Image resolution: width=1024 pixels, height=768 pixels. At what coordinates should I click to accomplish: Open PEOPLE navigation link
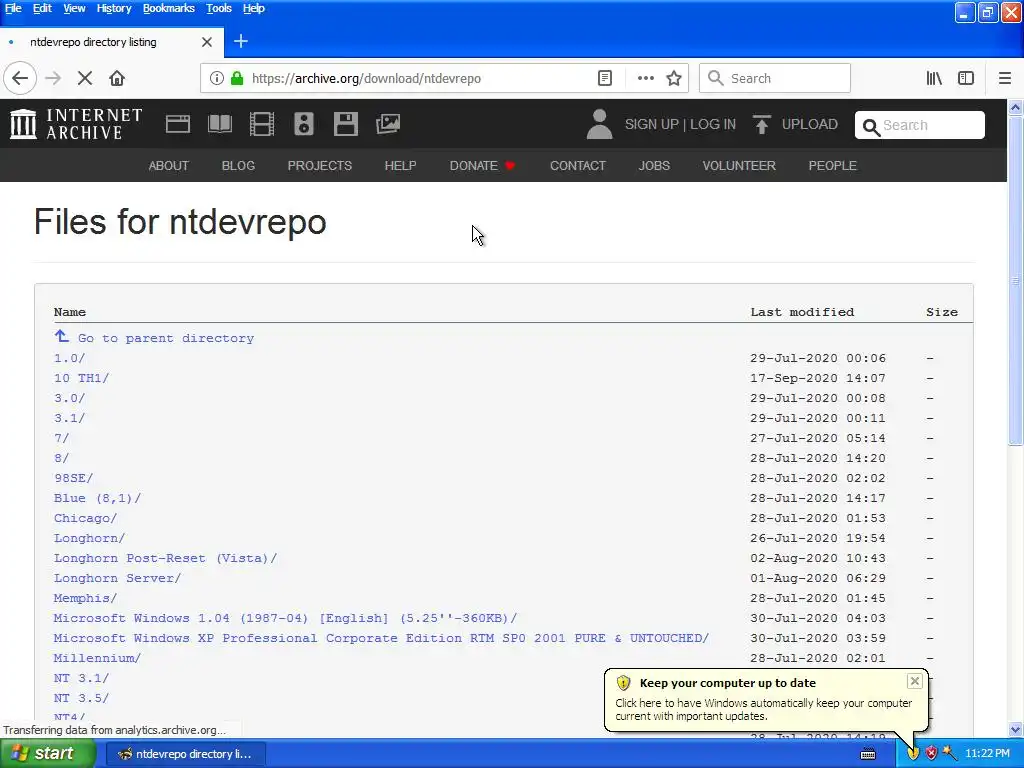tap(833, 165)
